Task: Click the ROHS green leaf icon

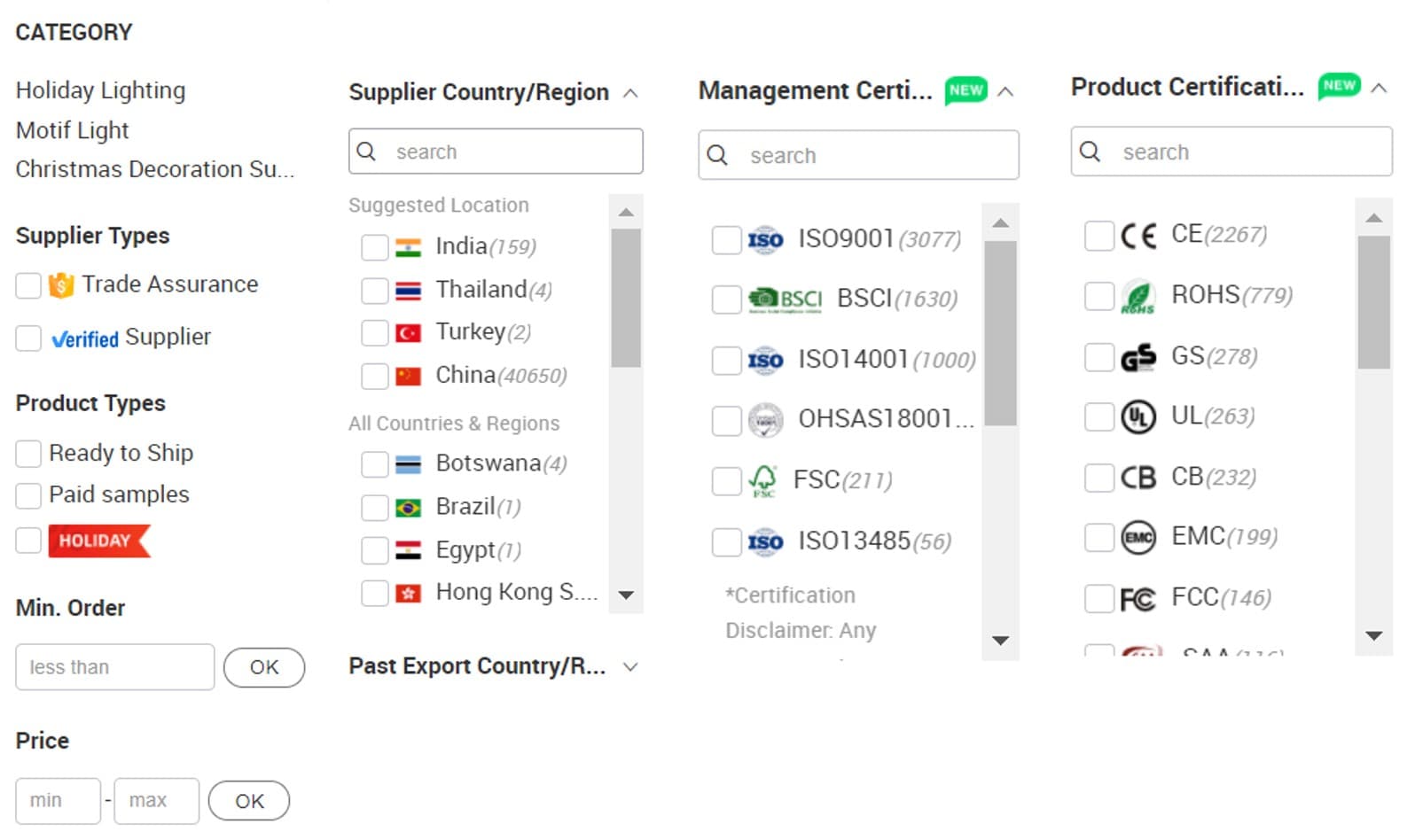Action: 1137,296
